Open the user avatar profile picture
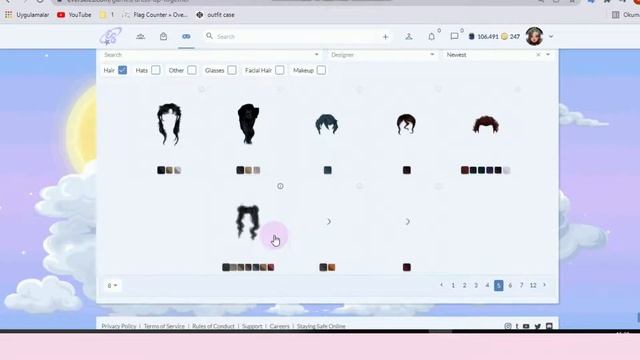The height and width of the screenshot is (360, 640). [x=534, y=36]
